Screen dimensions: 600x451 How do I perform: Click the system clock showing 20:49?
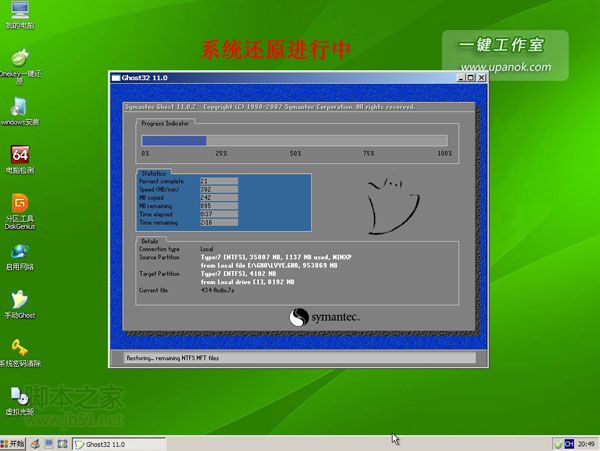585,443
